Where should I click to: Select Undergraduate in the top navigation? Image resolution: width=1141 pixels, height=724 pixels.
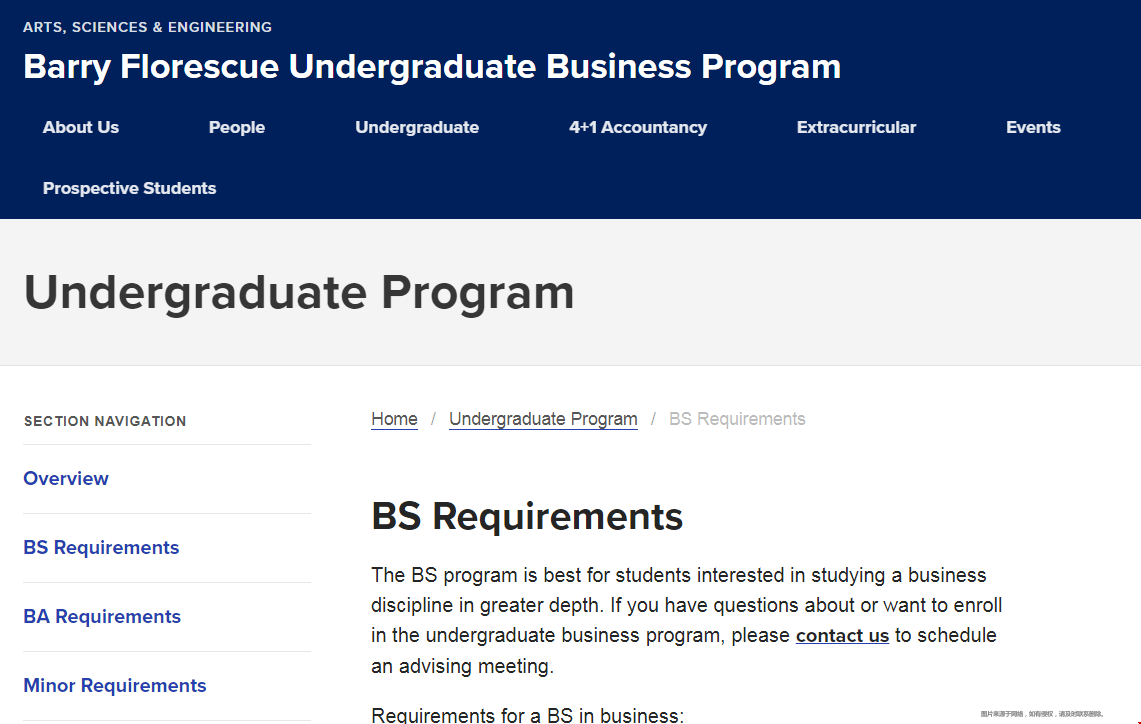[417, 127]
